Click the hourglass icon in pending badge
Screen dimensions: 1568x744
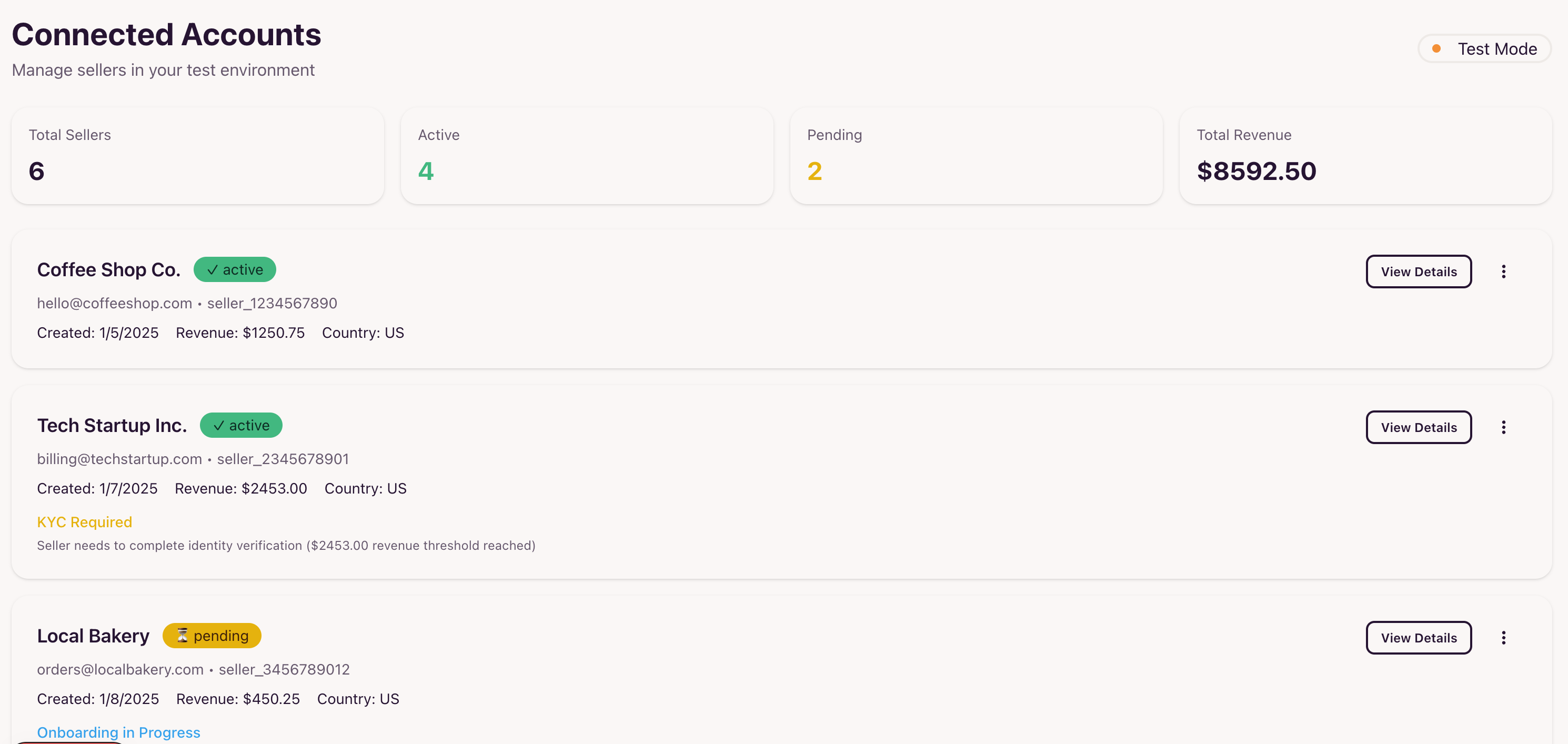[182, 636]
